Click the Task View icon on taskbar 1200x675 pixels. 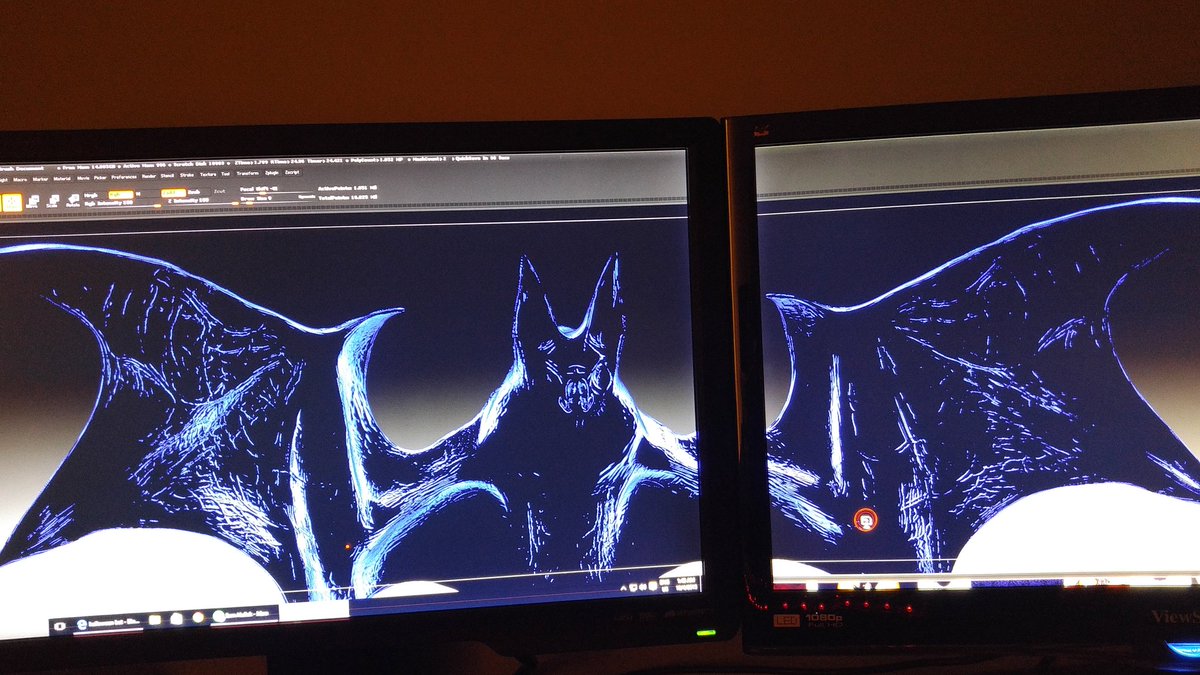click(60, 626)
